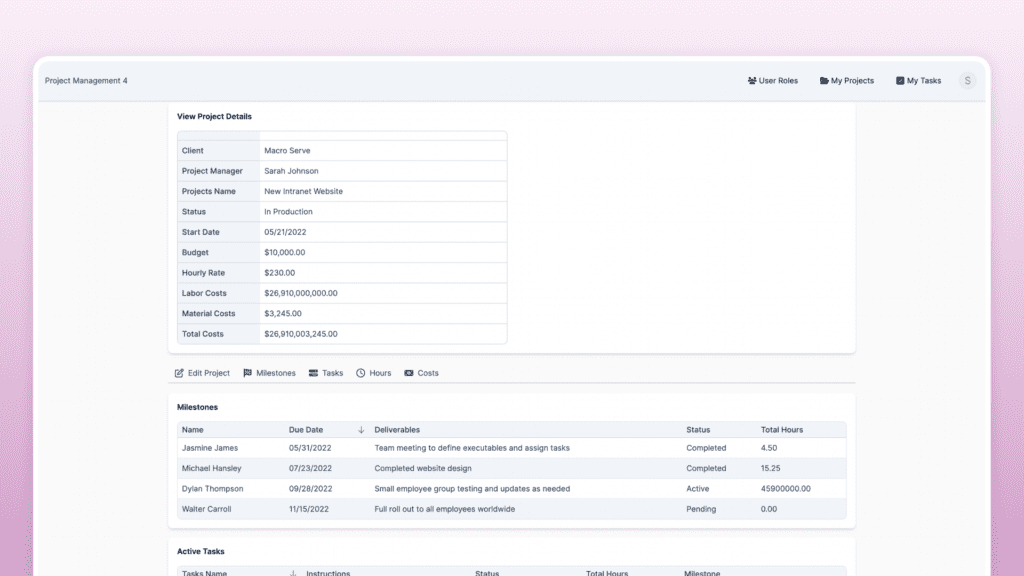
Task: Click the My Projects folder icon
Action: point(824,81)
